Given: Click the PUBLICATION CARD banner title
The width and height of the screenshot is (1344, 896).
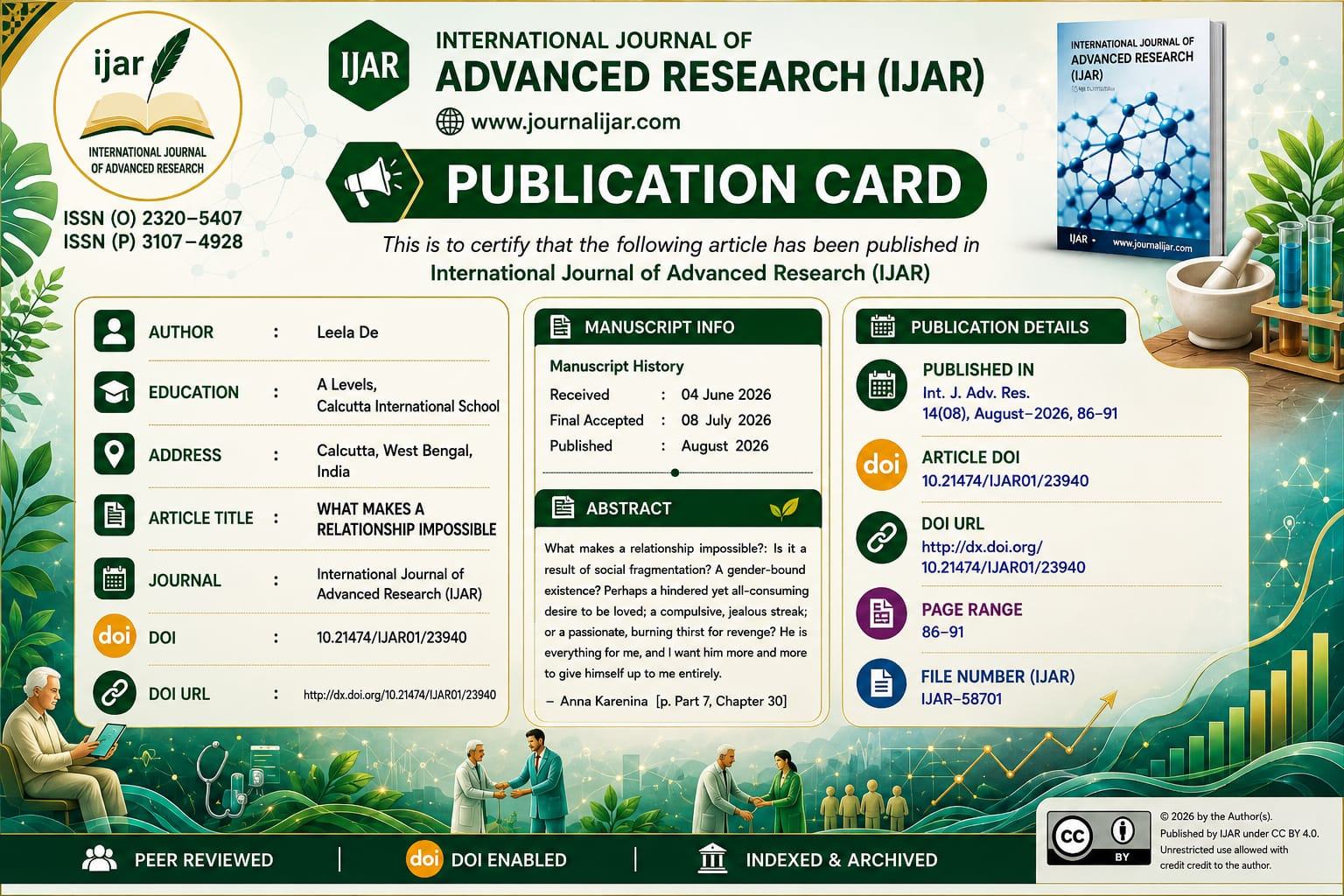Looking at the screenshot, I should tap(703, 183).
